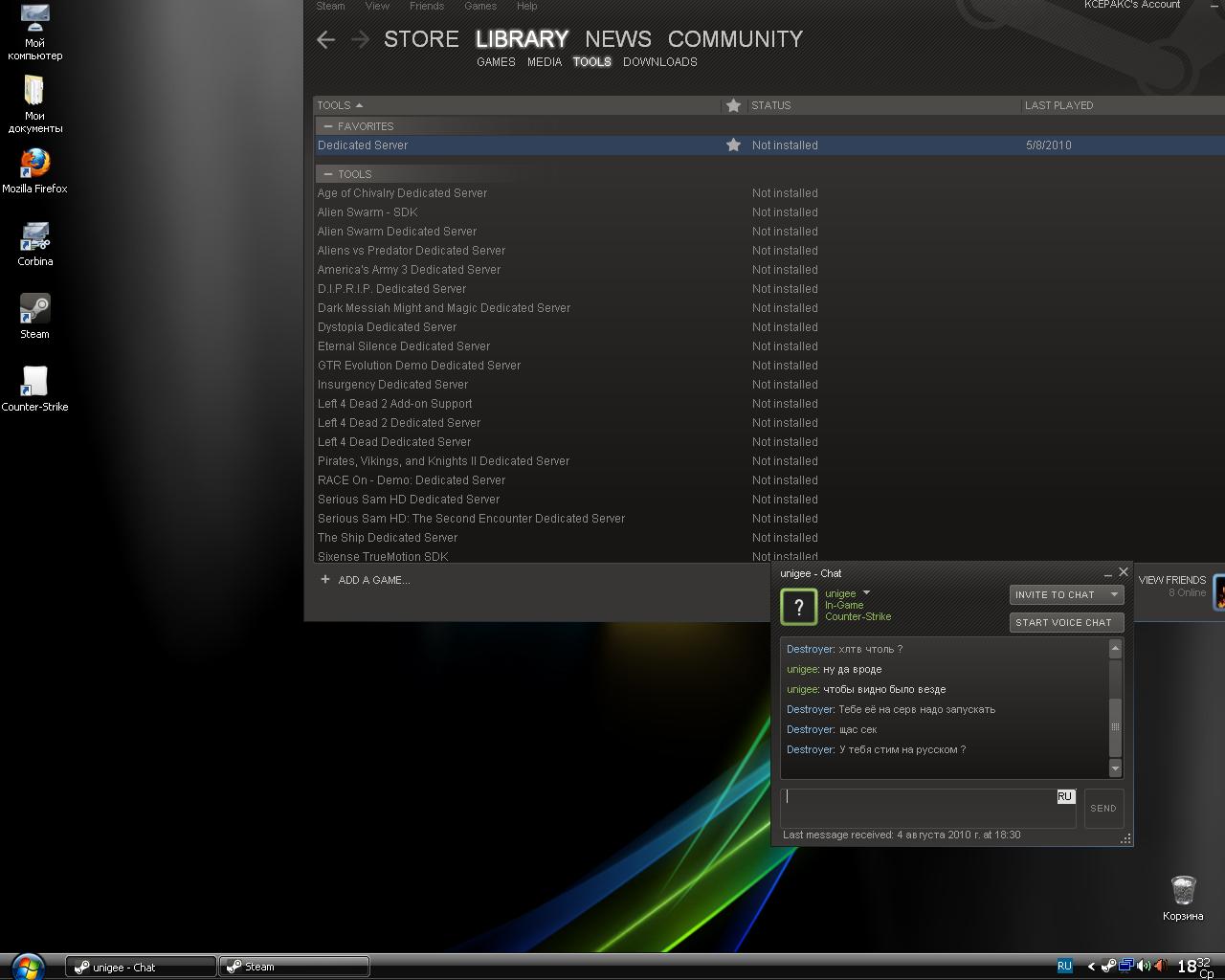Switch to the GAMES library sub-tab
This screenshot has width=1225, height=980.
pos(496,62)
